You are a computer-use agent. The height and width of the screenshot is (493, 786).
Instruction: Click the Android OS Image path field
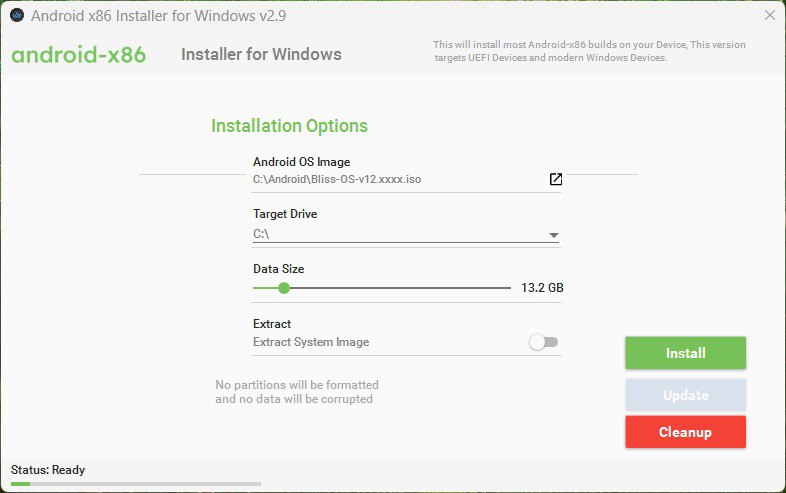tap(395, 180)
